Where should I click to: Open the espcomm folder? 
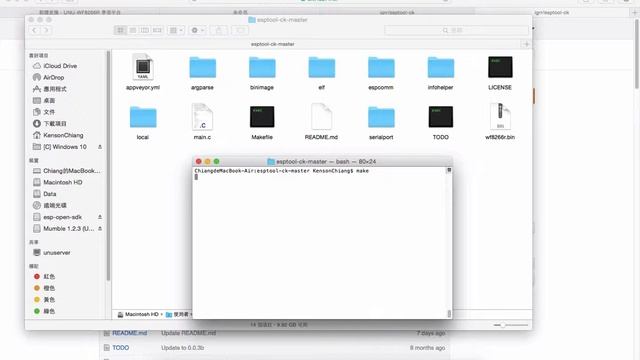381,67
